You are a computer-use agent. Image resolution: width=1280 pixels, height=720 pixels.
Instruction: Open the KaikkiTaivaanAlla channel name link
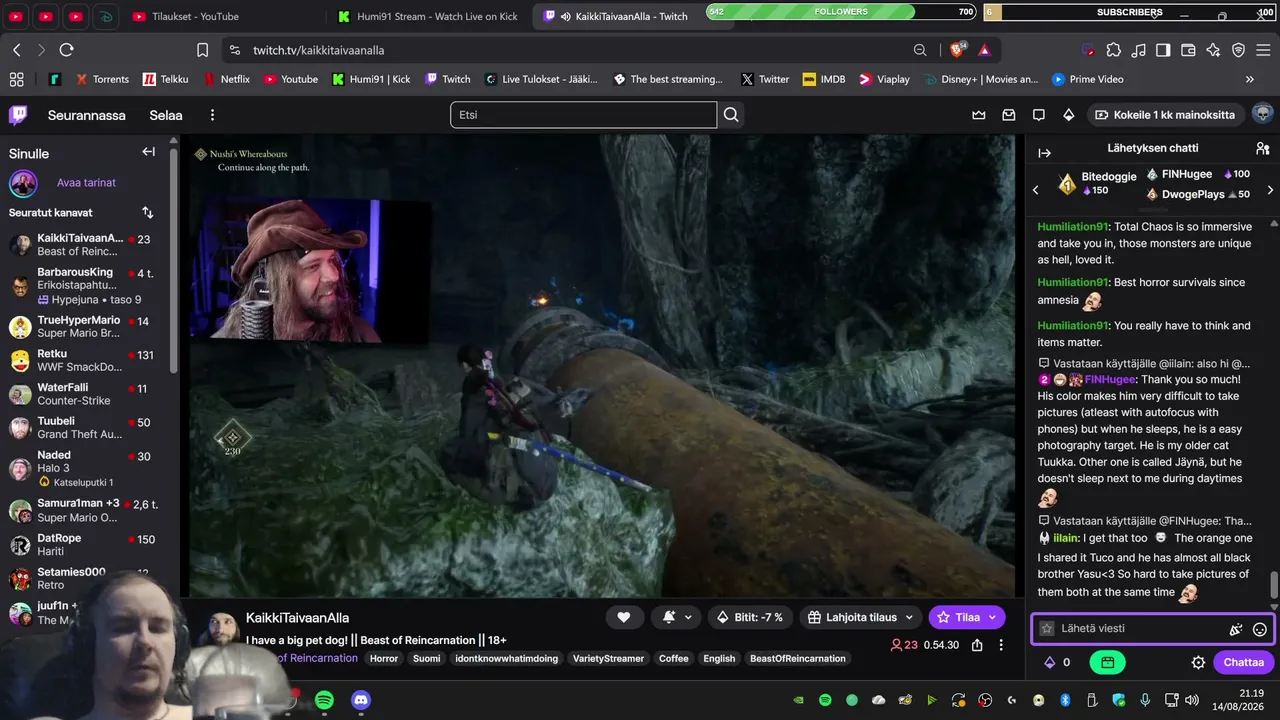(297, 618)
